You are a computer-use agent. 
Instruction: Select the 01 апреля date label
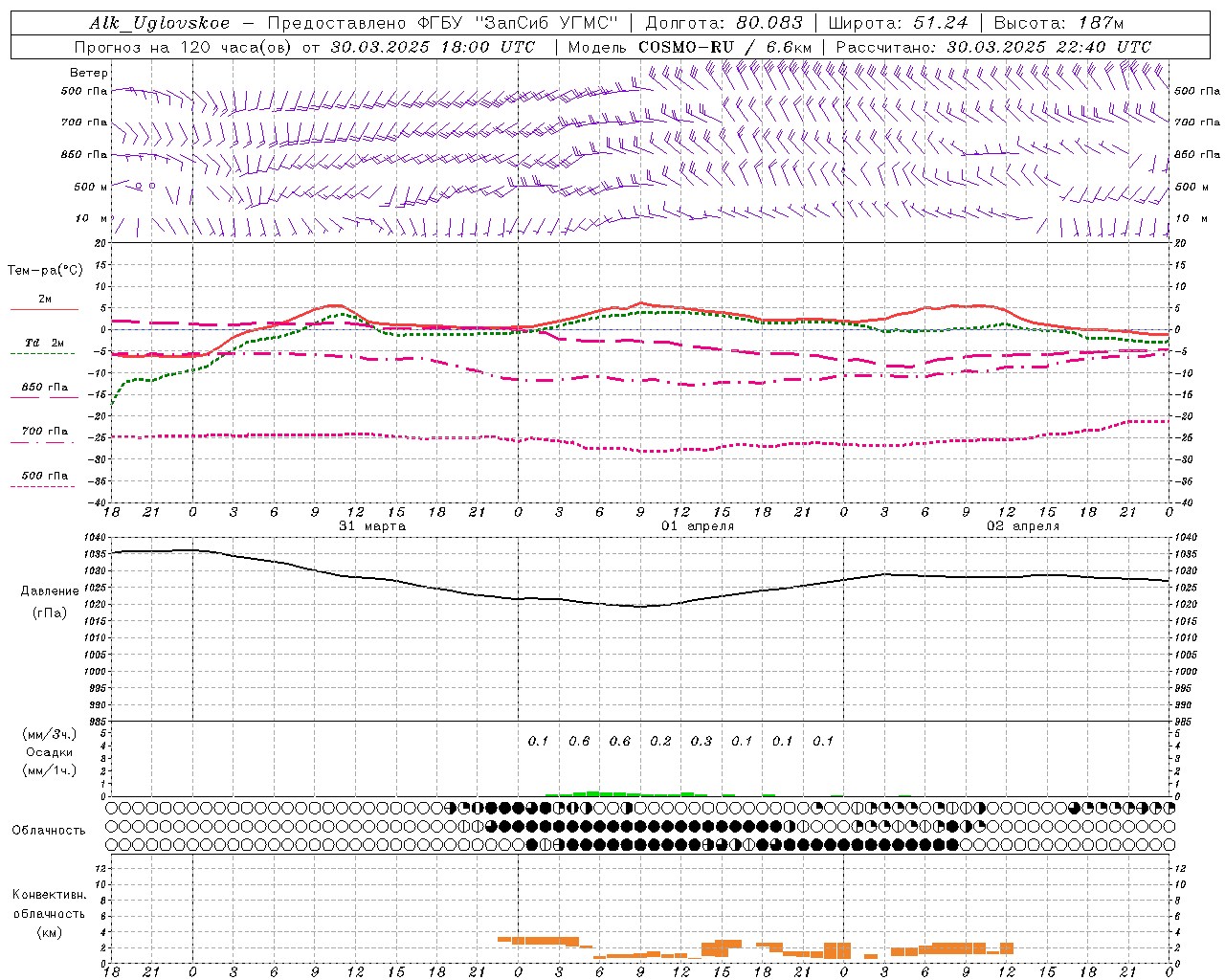point(698,526)
